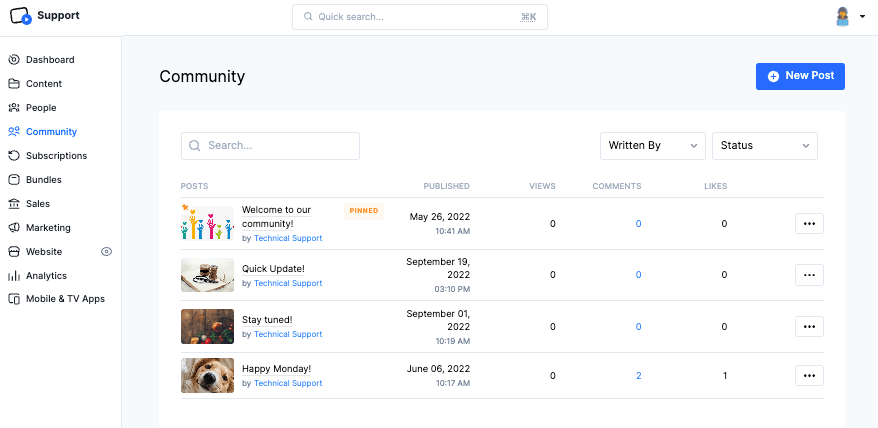Open the Welcome to our community! post title
Viewport: 878px width, 428px height.
coord(276,217)
